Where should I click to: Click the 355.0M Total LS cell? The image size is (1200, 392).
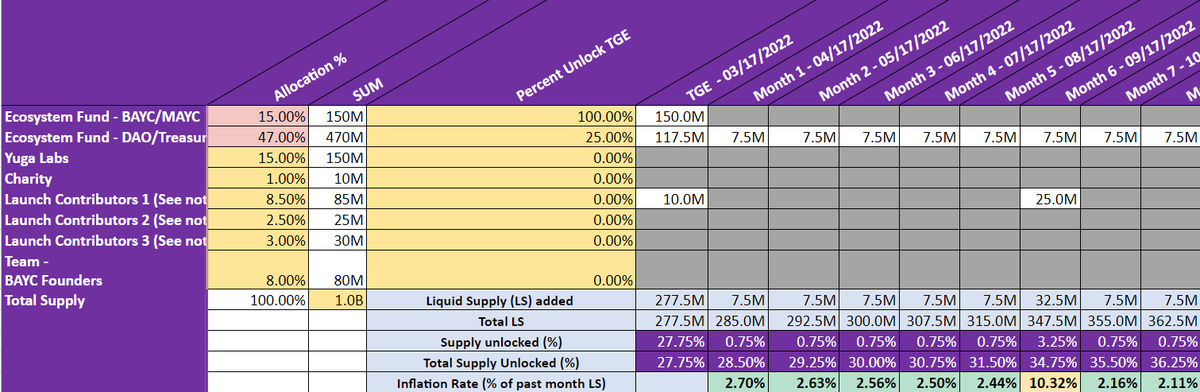pyautogui.click(x=1112, y=321)
